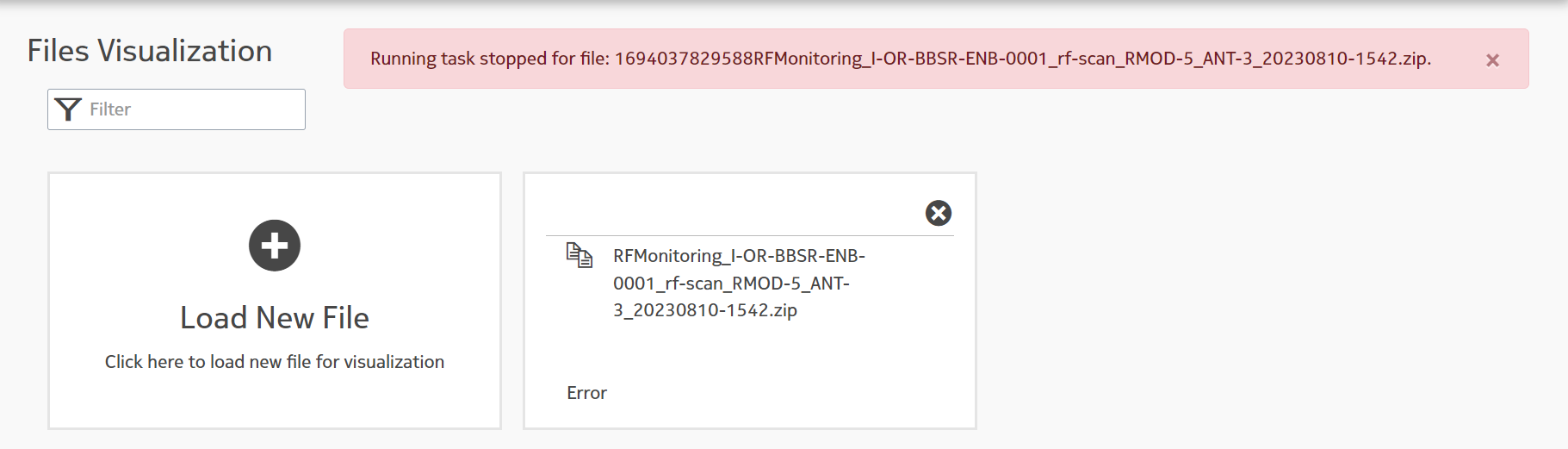Select the RFMonitoring file card
This screenshot has height=449, width=1568.
click(x=750, y=301)
